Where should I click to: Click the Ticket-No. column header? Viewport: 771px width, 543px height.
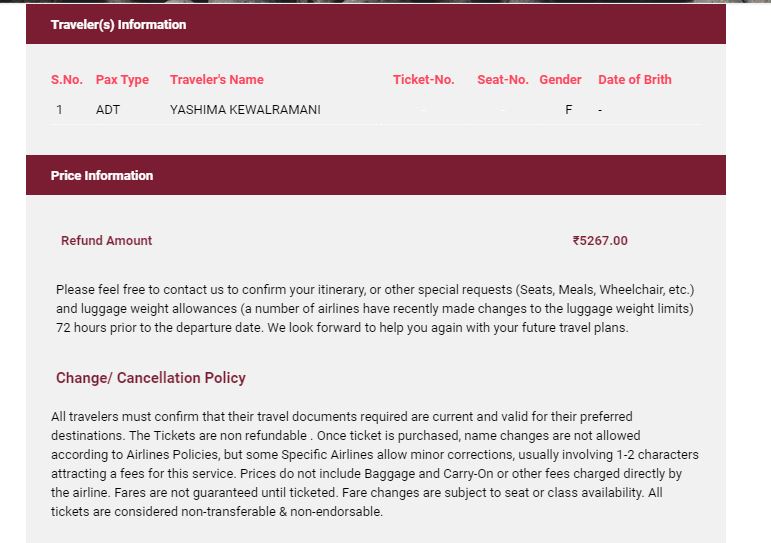coord(423,80)
